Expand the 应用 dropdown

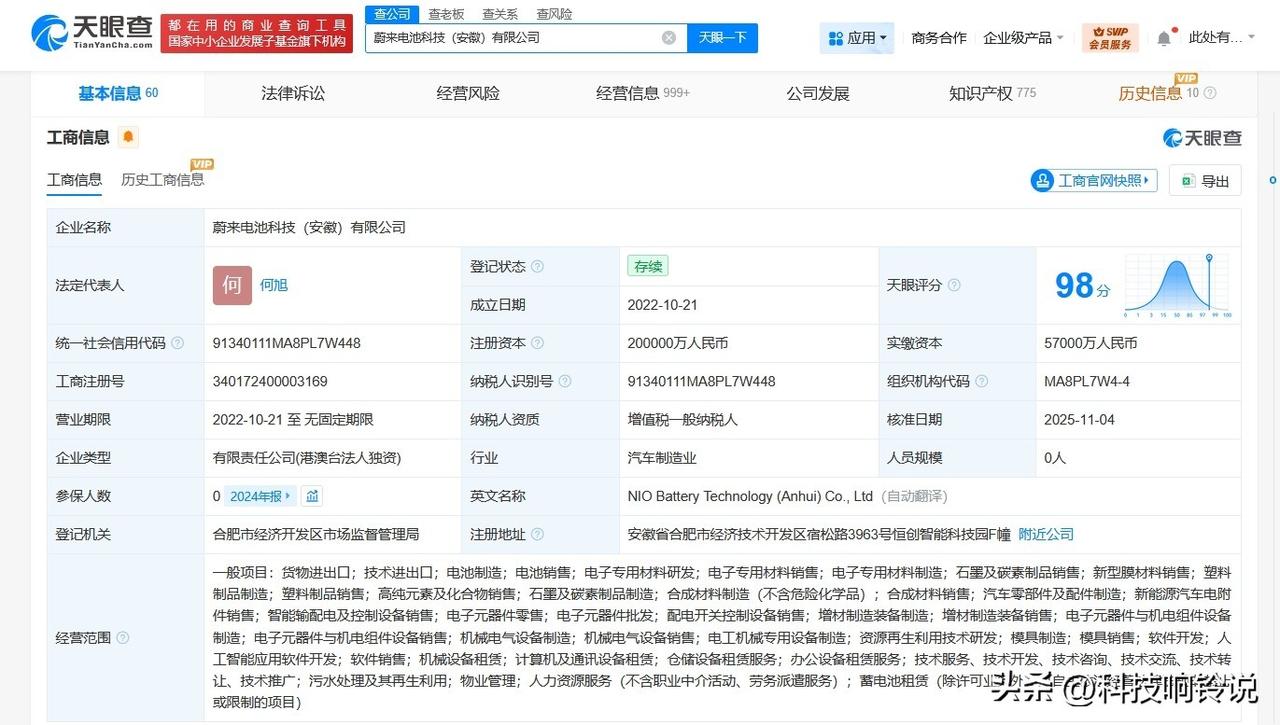pyautogui.click(x=857, y=36)
